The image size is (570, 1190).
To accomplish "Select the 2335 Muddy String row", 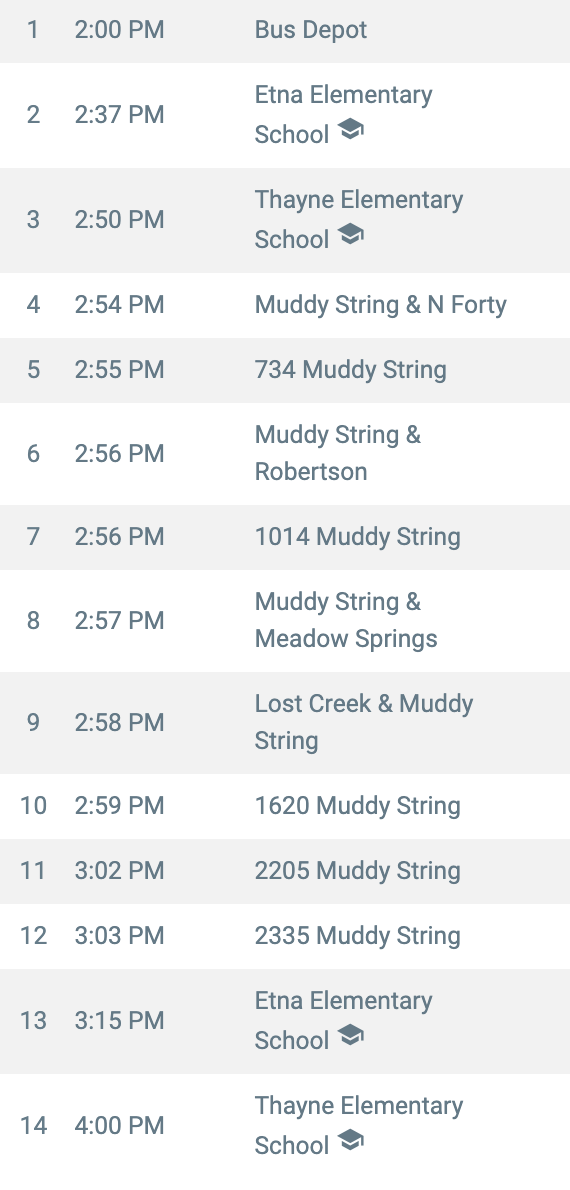I will coord(285,936).
